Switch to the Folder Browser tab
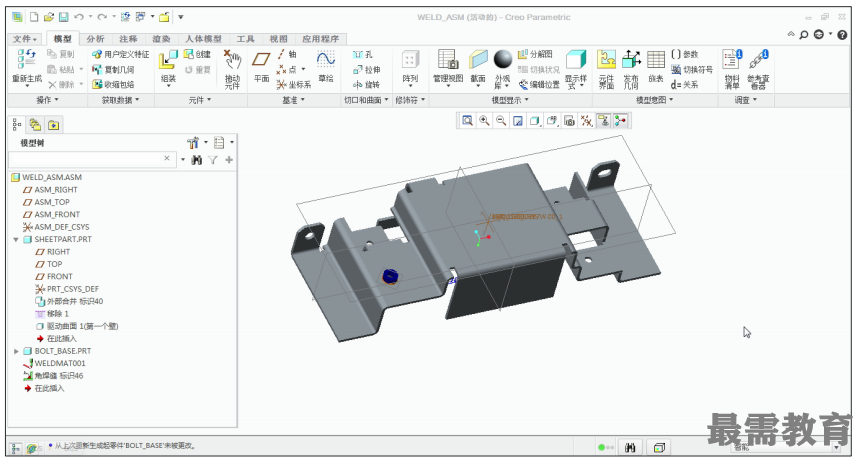The height and width of the screenshot is (469, 859). [36, 125]
